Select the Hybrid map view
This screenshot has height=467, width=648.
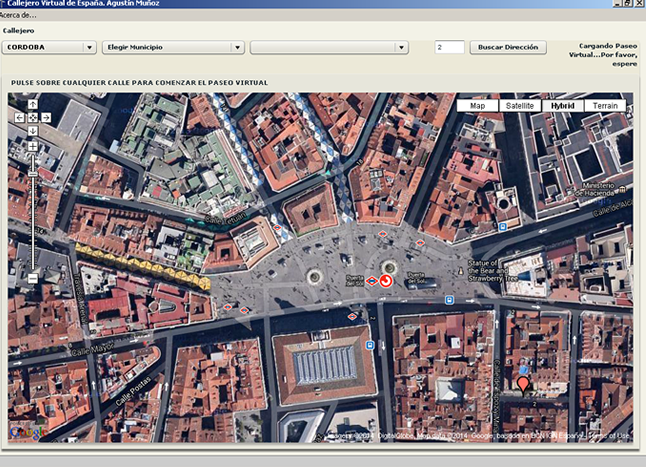point(562,106)
